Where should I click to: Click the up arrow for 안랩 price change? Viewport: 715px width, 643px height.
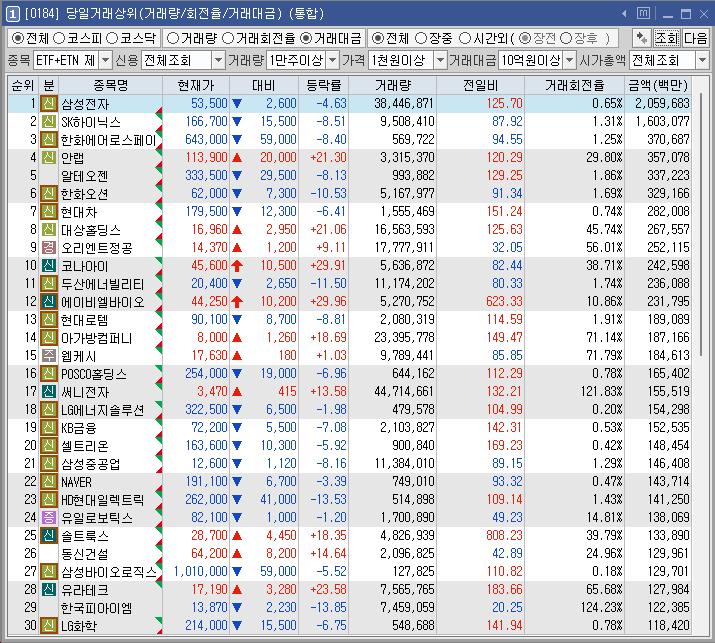237,158
